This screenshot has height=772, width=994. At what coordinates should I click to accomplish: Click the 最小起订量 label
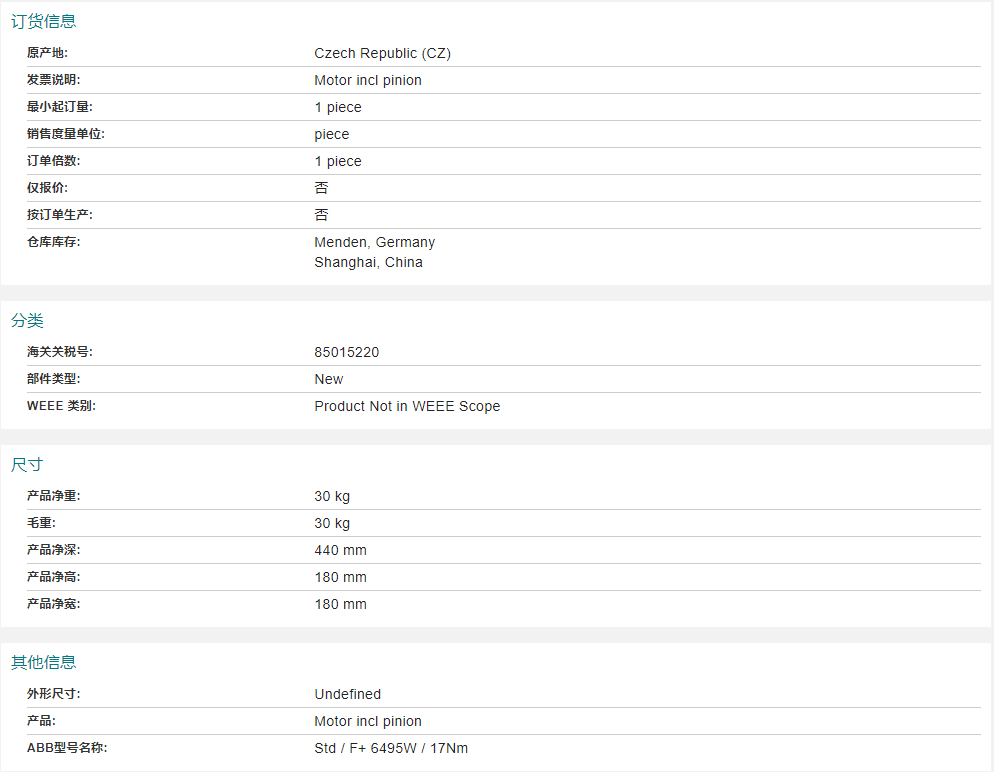tap(60, 106)
